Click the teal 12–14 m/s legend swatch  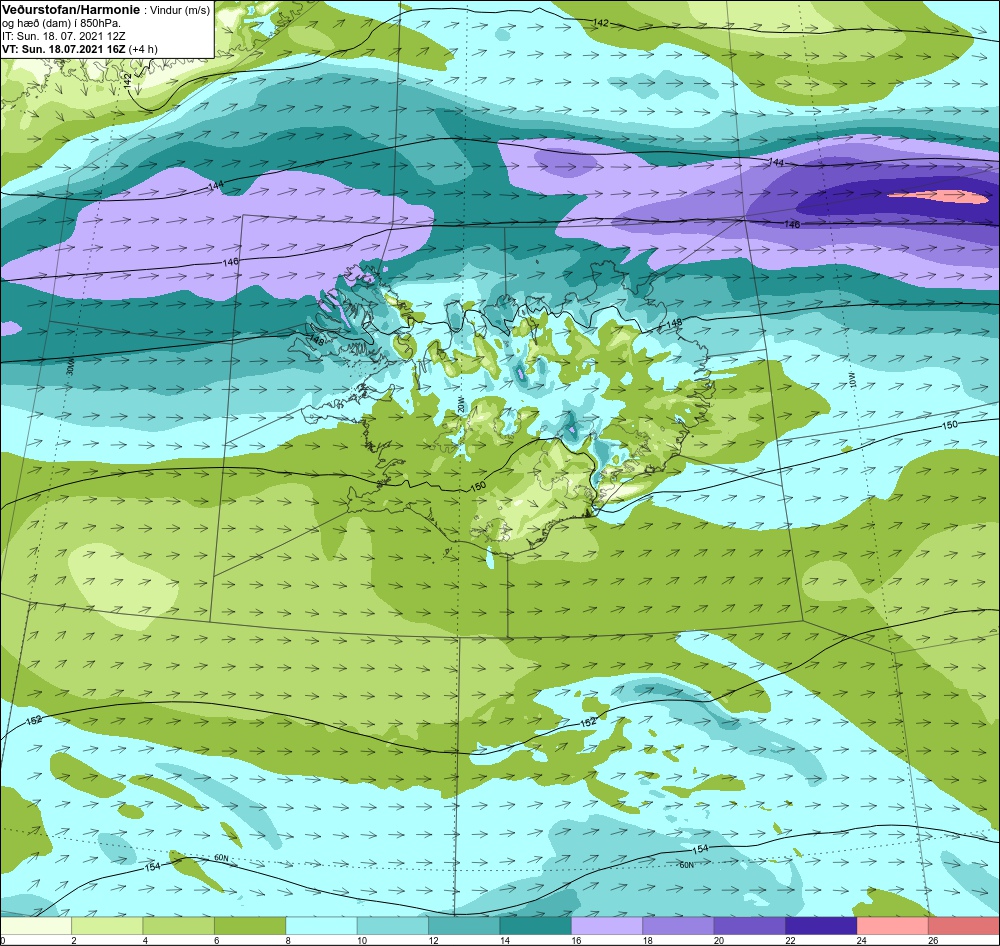point(464,926)
